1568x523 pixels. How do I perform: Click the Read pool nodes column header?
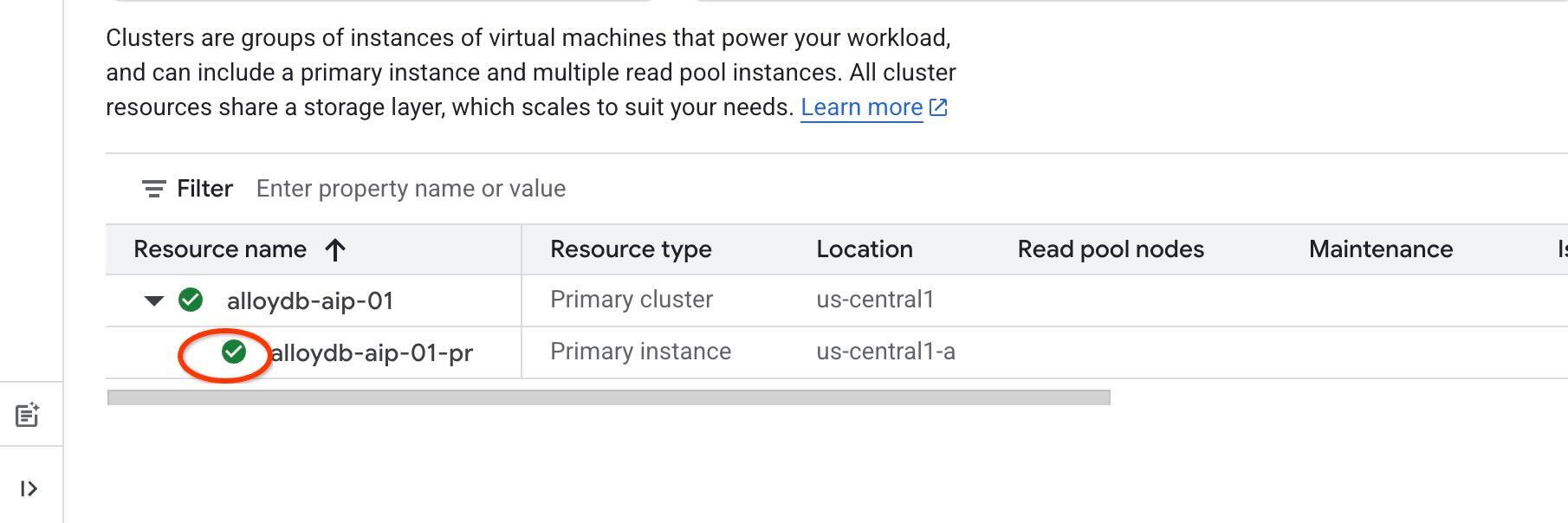pyautogui.click(x=1111, y=249)
